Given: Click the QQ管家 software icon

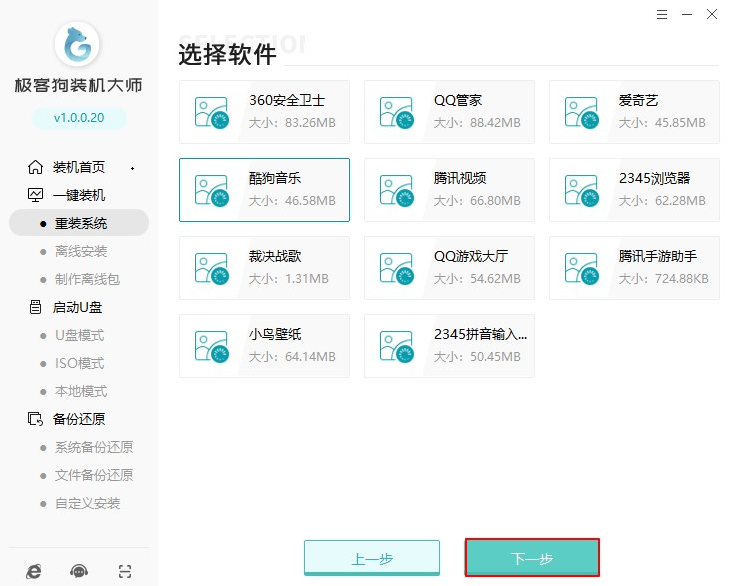Looking at the screenshot, I should click(x=397, y=112).
